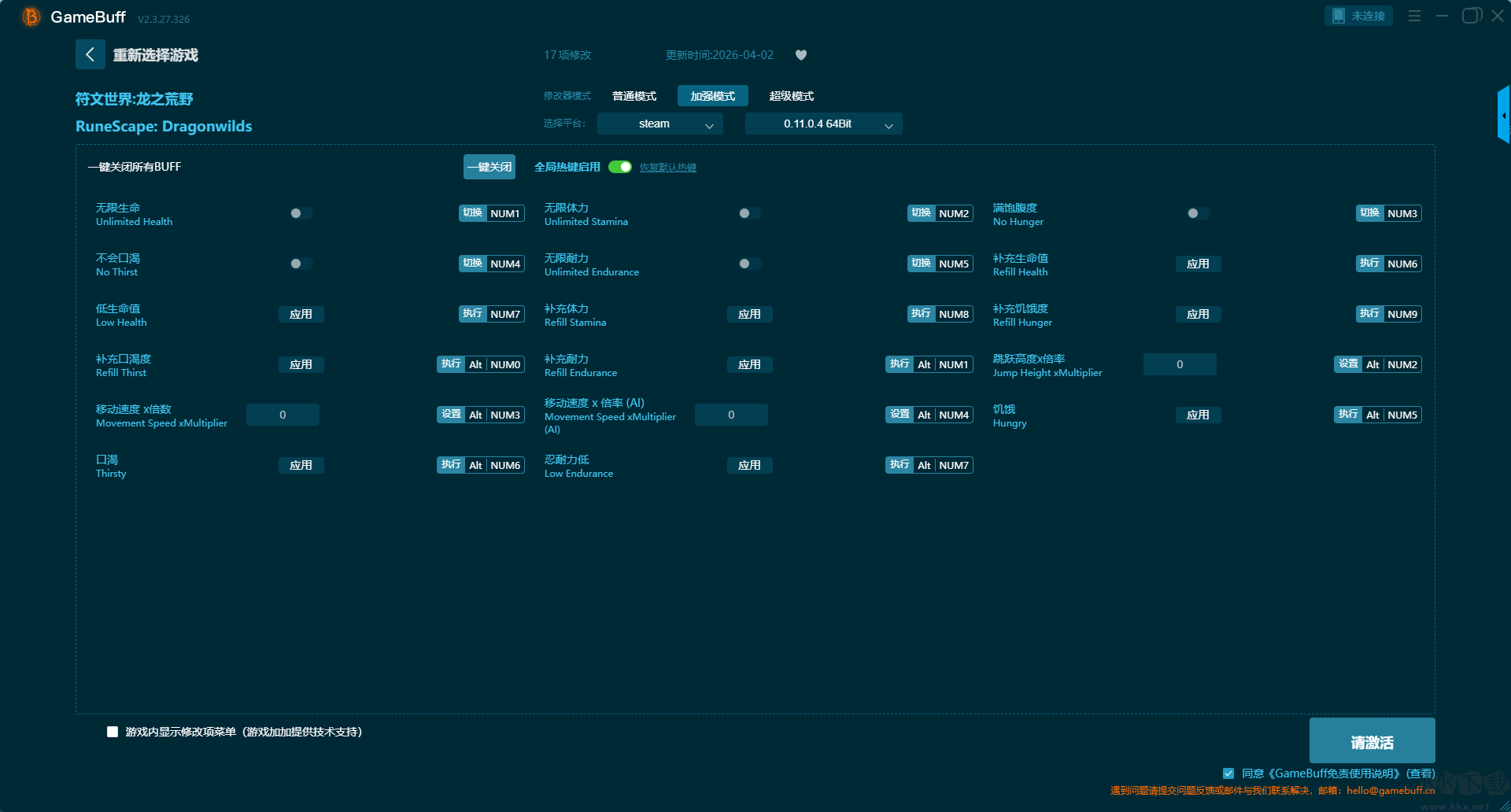Open the hamburger menu in title bar
The image size is (1511, 812).
point(1414,16)
